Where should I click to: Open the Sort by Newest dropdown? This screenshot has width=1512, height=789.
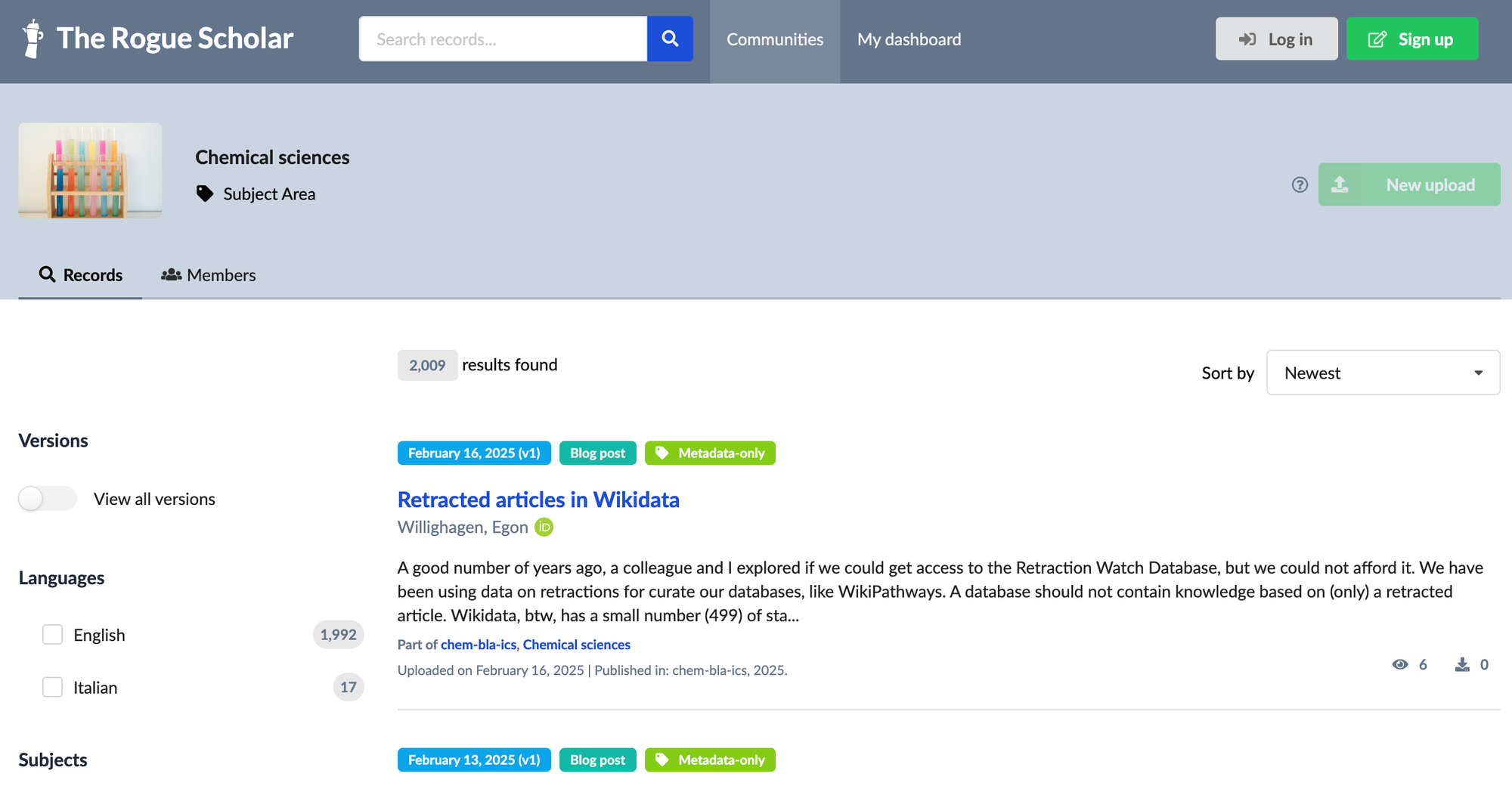(1383, 373)
